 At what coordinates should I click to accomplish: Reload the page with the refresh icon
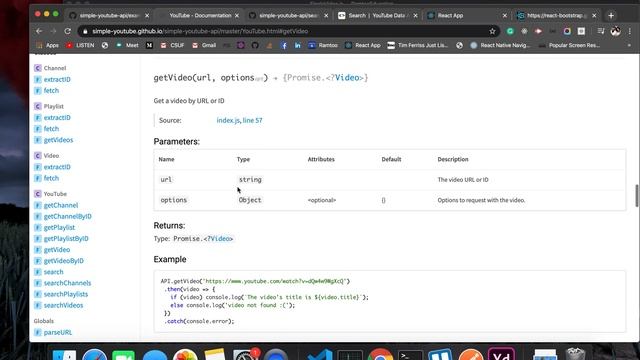68,31
